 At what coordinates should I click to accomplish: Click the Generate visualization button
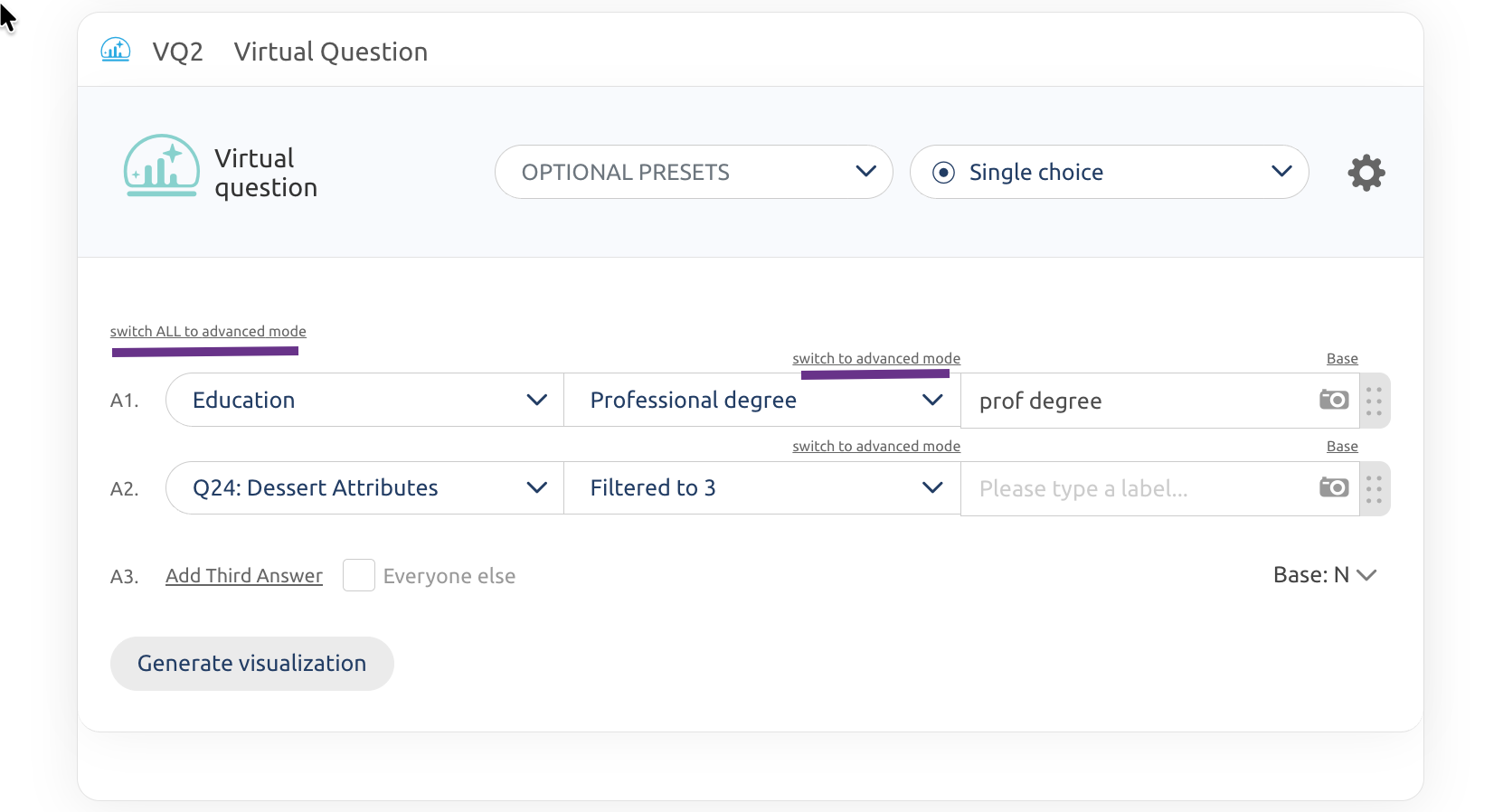(x=252, y=663)
